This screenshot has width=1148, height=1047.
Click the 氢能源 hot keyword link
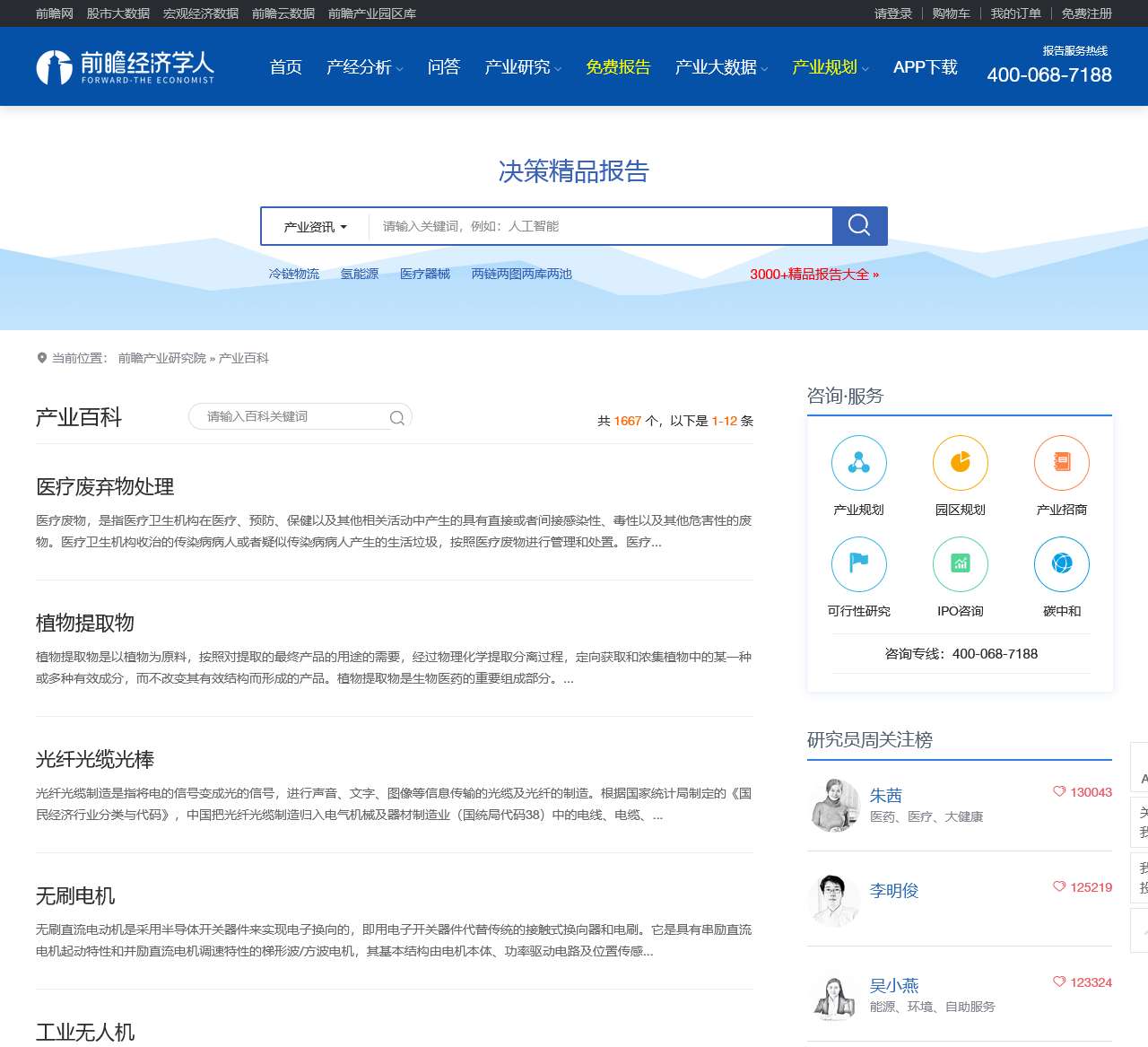(359, 274)
